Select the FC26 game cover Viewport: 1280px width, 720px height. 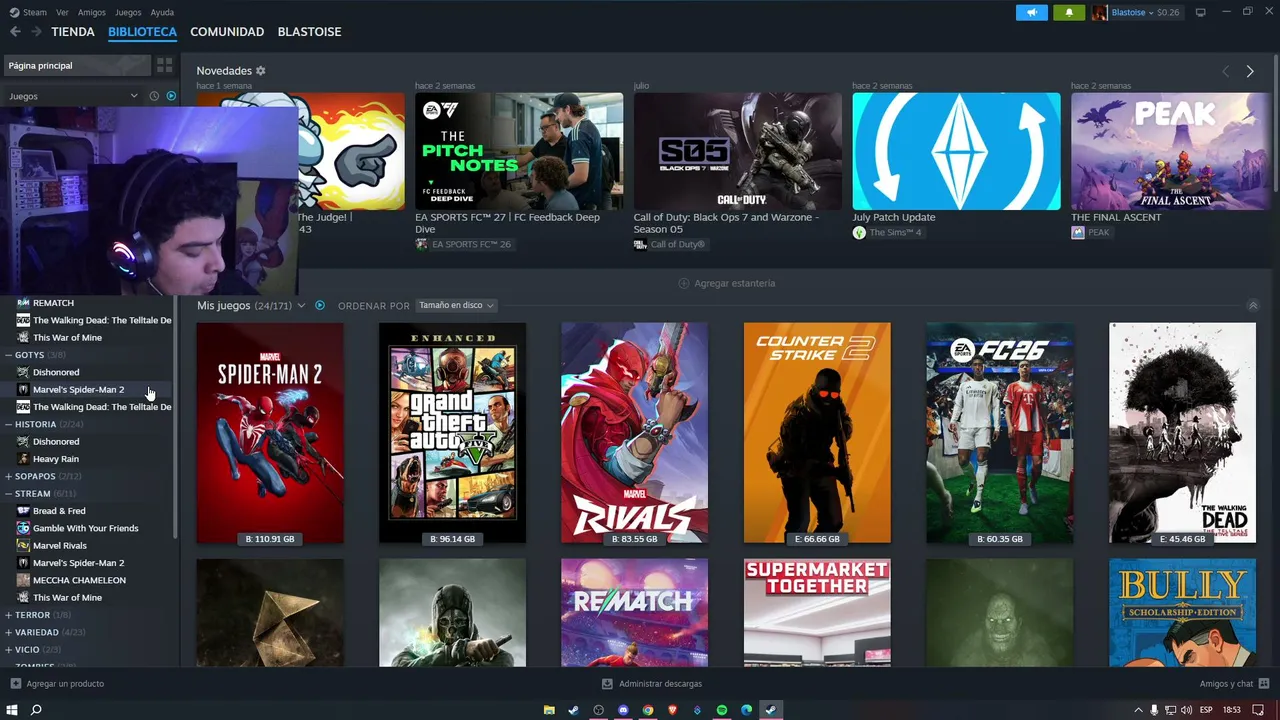tap(1000, 433)
